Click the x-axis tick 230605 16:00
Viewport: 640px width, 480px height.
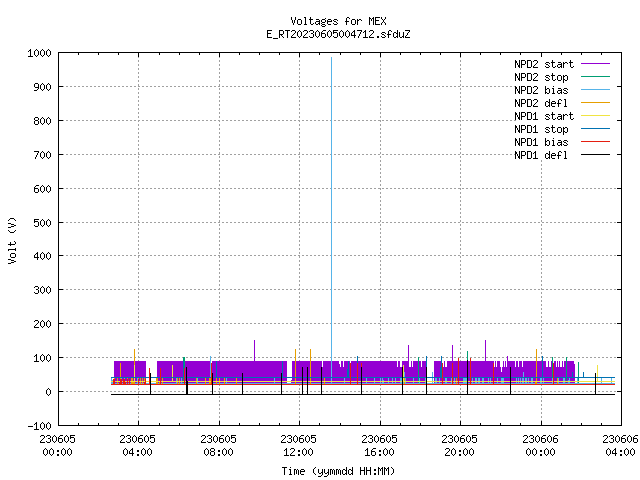tap(379, 446)
